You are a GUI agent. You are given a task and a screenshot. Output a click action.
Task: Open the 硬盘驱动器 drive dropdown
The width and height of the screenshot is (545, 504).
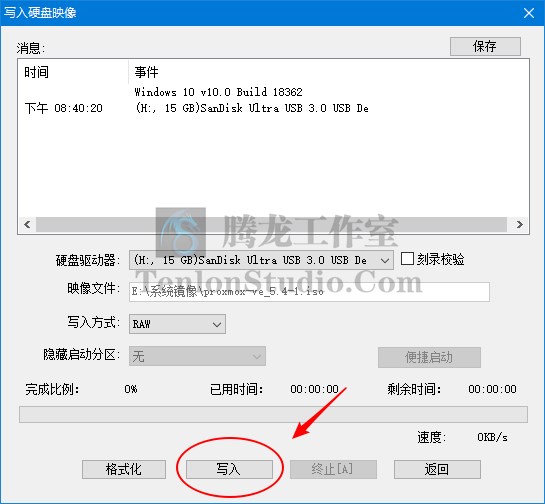pos(261,260)
